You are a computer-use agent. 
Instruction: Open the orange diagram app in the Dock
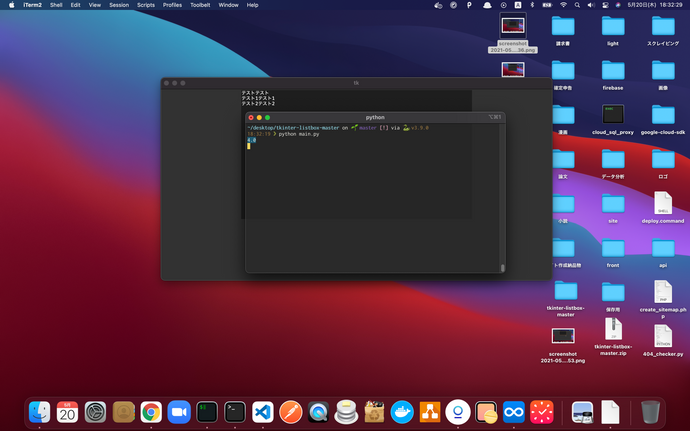coord(430,413)
